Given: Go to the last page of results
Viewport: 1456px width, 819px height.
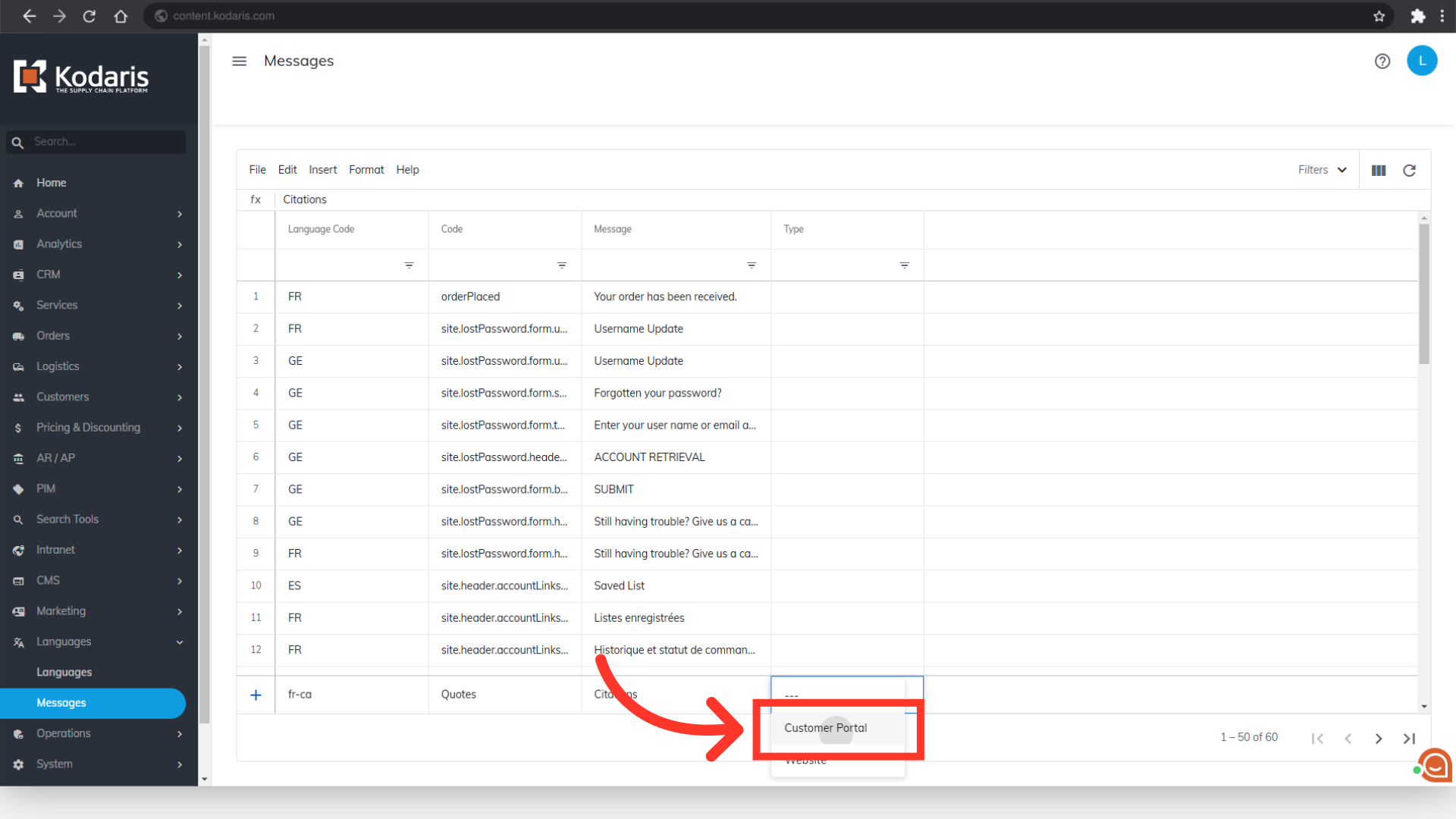Looking at the screenshot, I should tap(1408, 738).
